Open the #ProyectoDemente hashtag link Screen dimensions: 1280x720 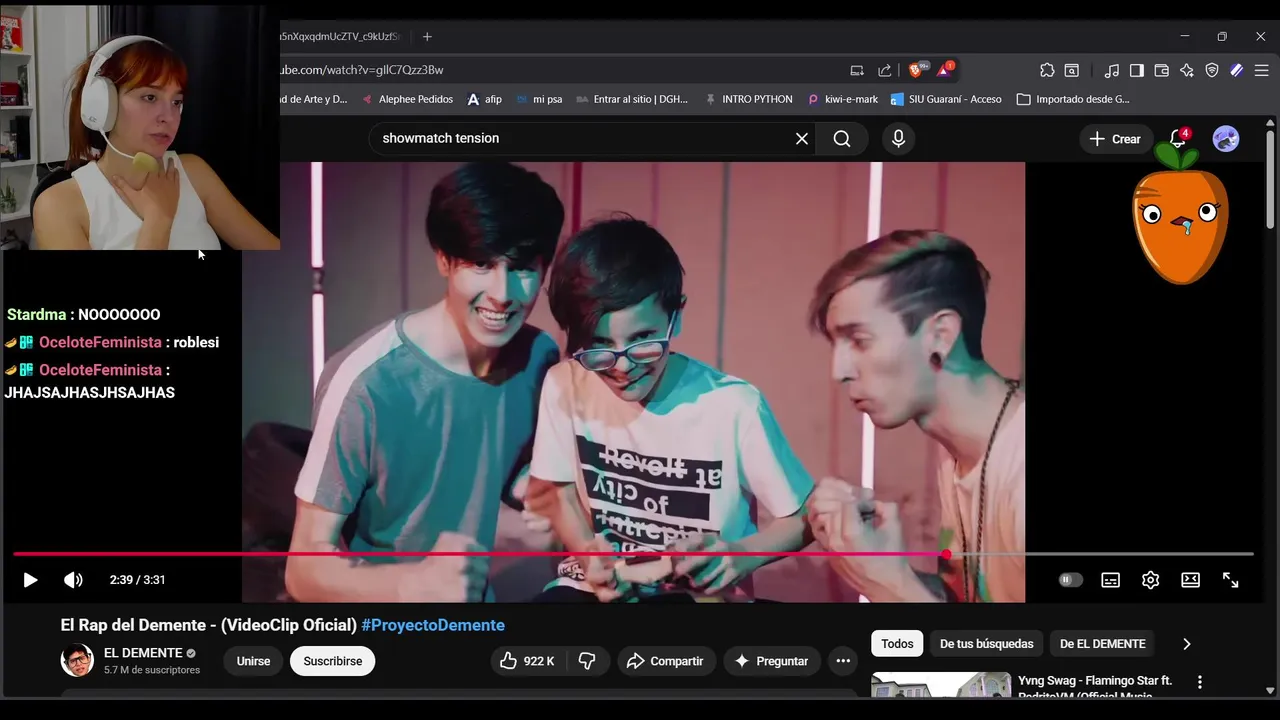click(433, 625)
